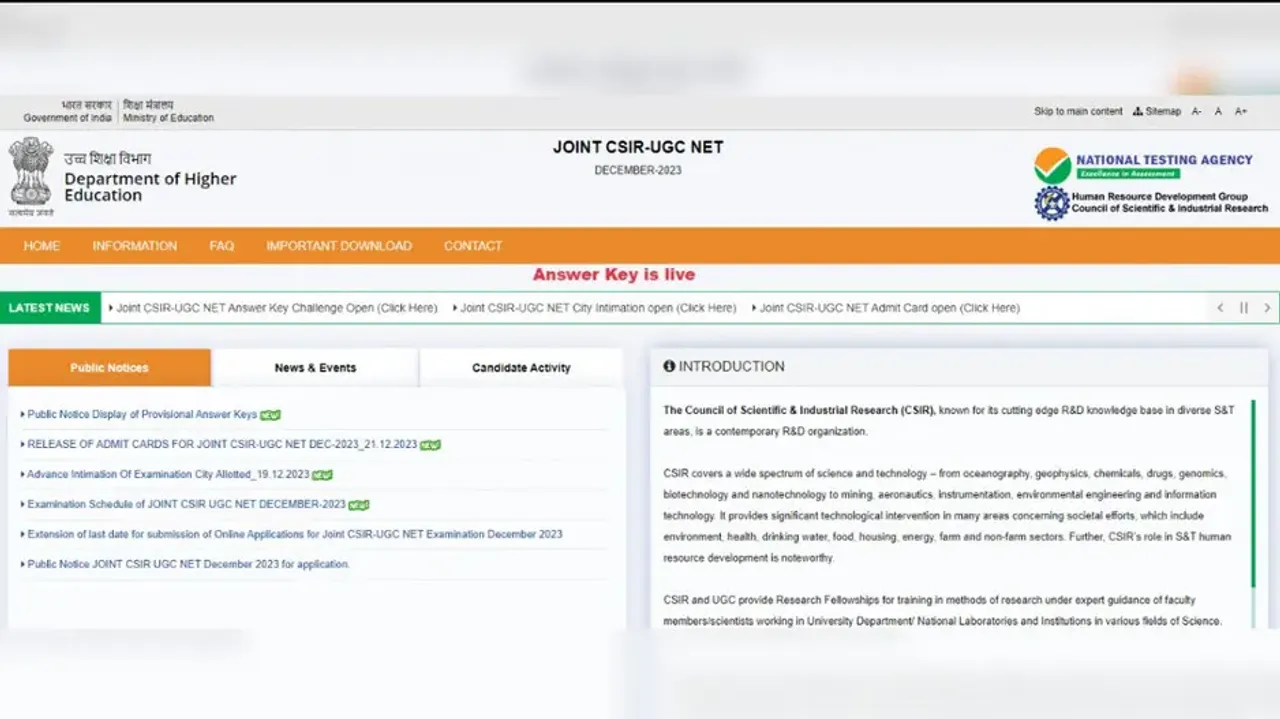1280x719 pixels.
Task: Pause the scrolling latest news ticker
Action: pyautogui.click(x=1243, y=307)
